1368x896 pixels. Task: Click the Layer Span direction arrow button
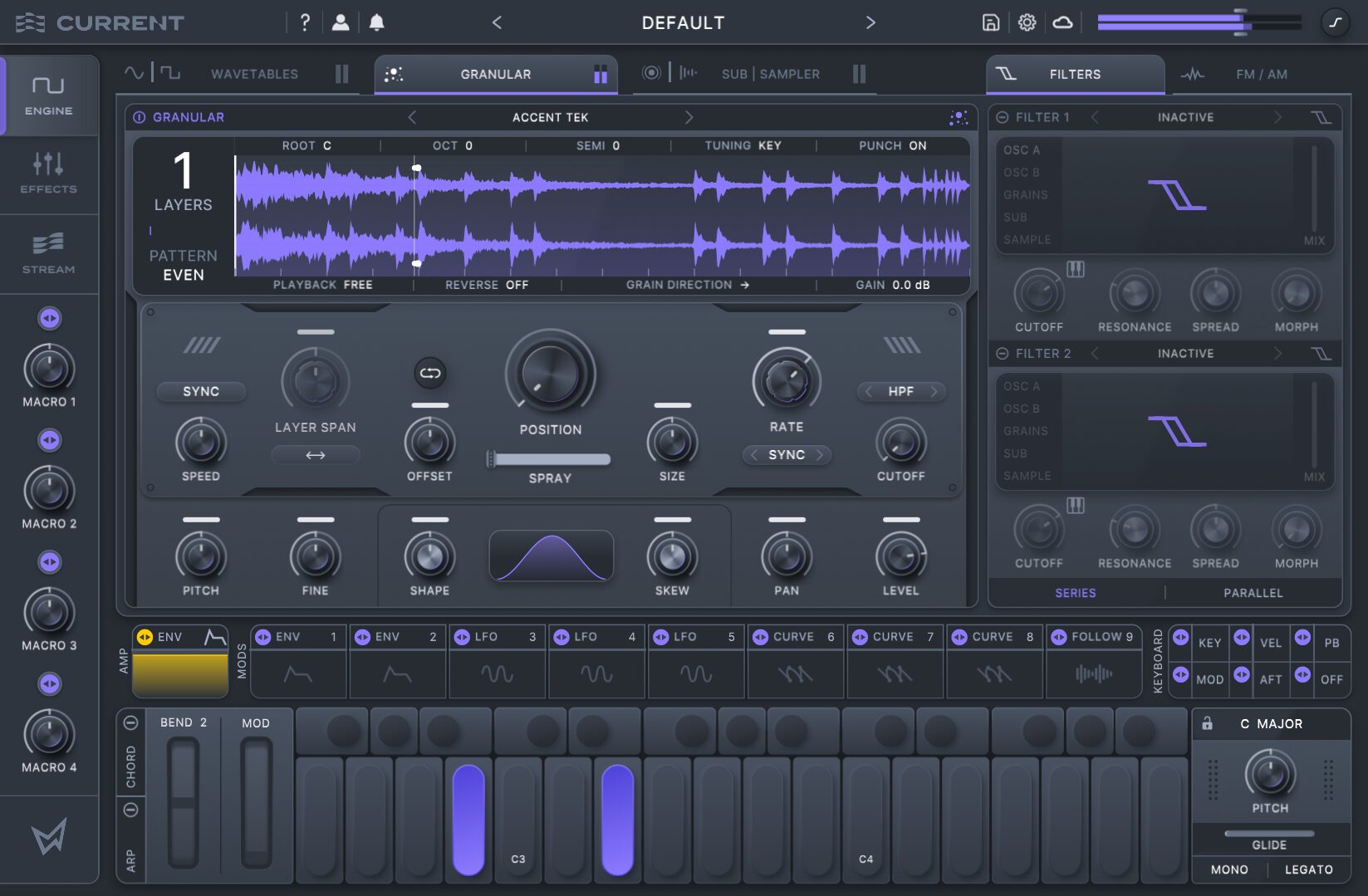click(315, 455)
